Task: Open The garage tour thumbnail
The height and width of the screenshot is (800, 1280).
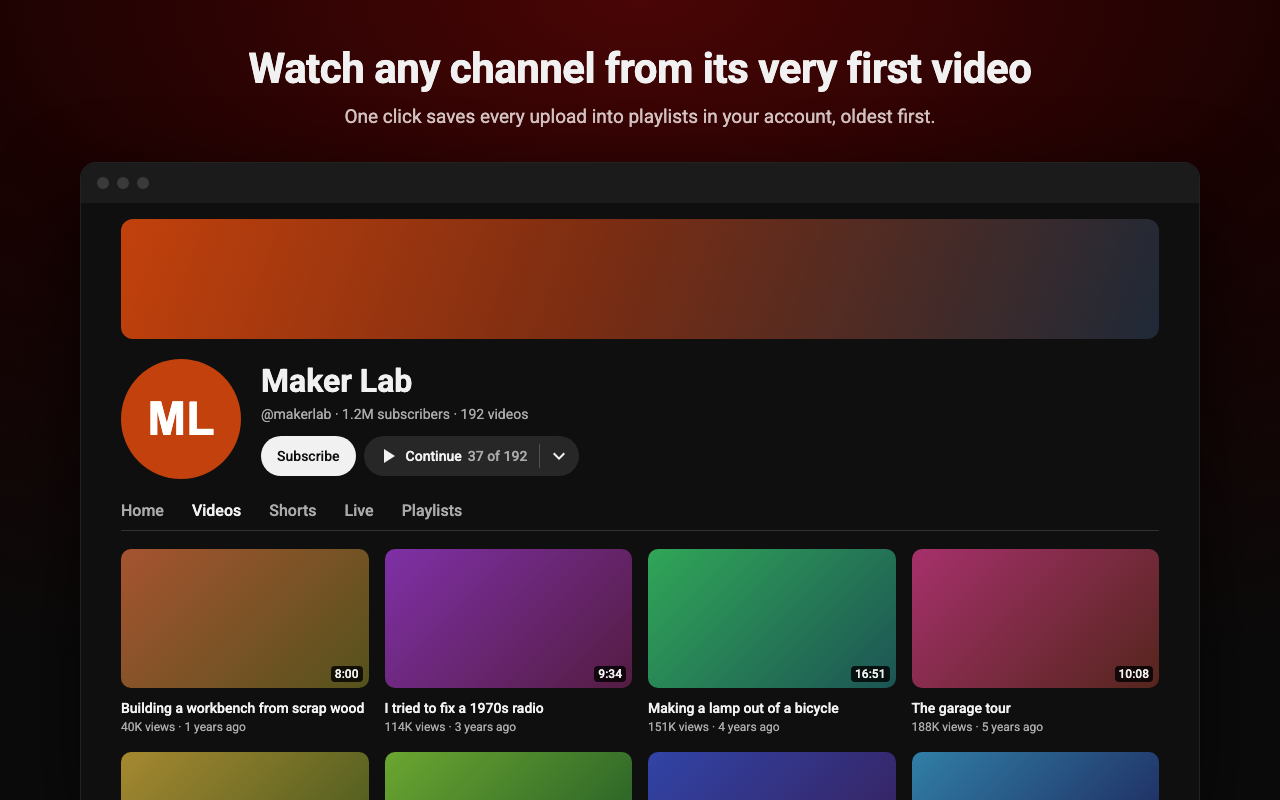Action: tap(1035, 618)
